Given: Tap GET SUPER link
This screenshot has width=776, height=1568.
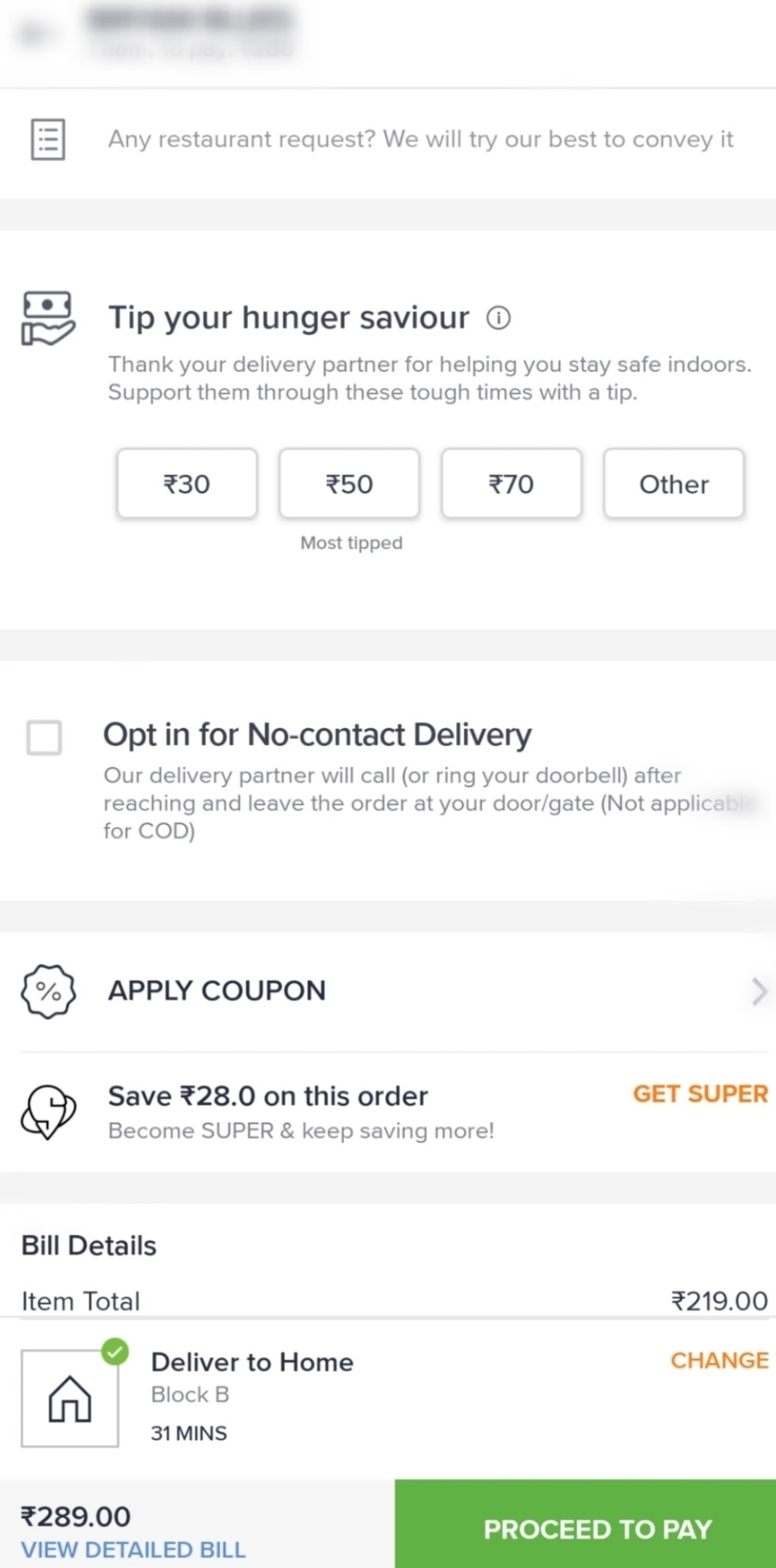Looking at the screenshot, I should [700, 1094].
